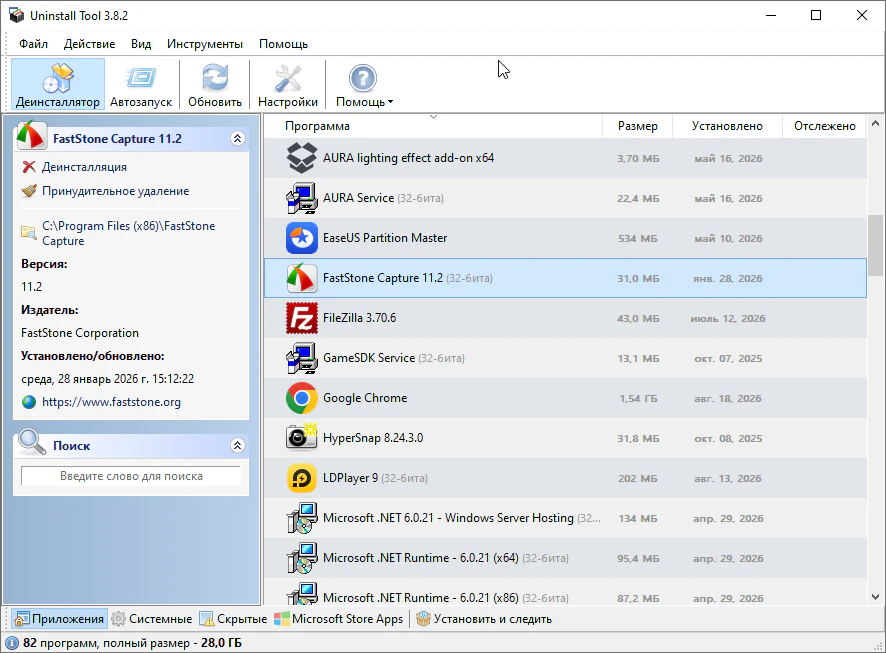The height and width of the screenshot is (653, 886).
Task: Select the AURA Service icon
Action: pyautogui.click(x=302, y=198)
